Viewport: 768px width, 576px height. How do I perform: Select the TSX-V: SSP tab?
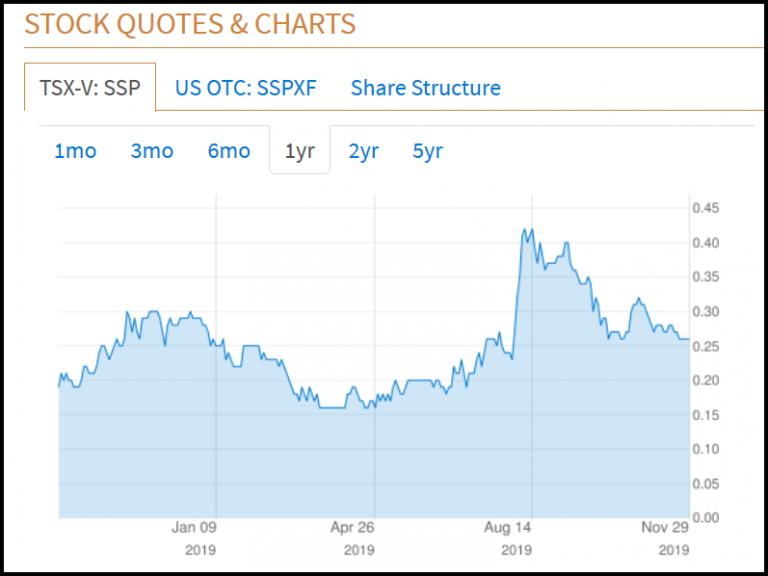(x=90, y=88)
